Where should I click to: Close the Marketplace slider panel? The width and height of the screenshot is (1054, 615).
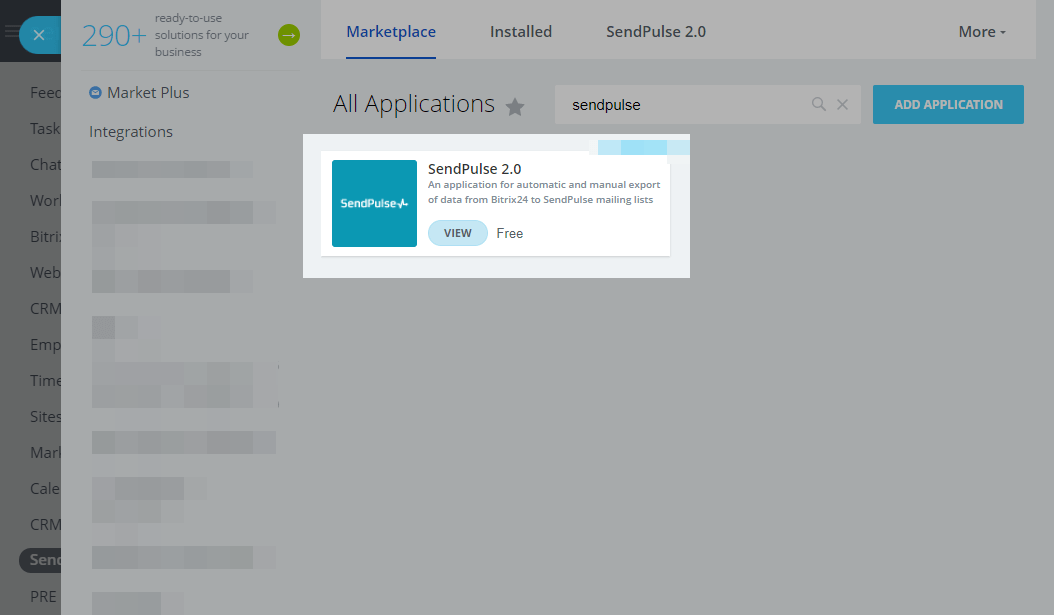(39, 35)
